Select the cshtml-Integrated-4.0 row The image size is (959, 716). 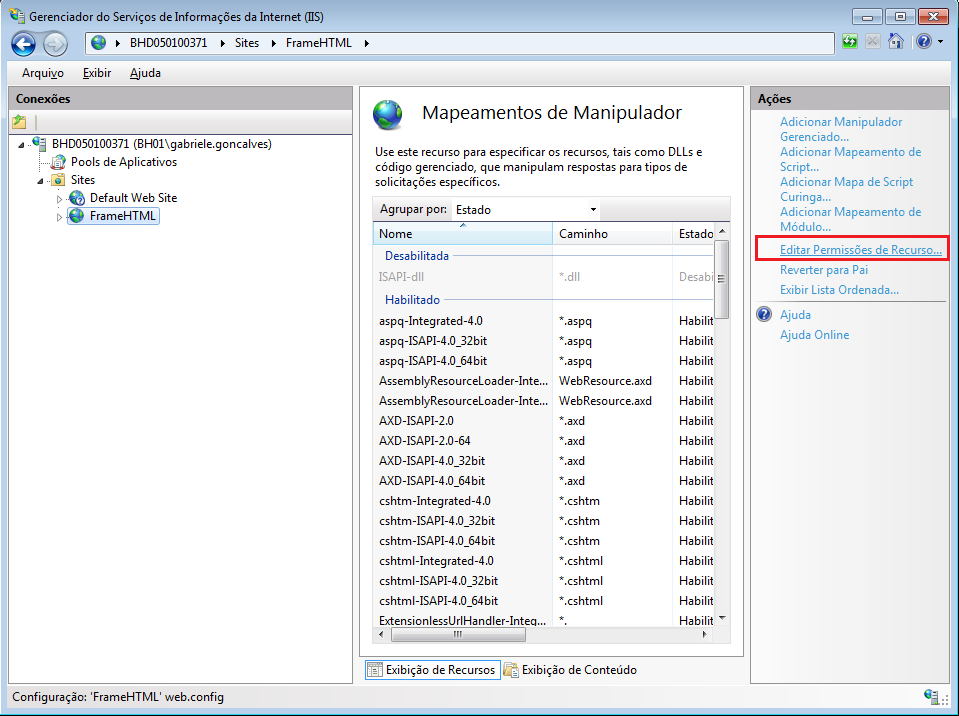543,561
